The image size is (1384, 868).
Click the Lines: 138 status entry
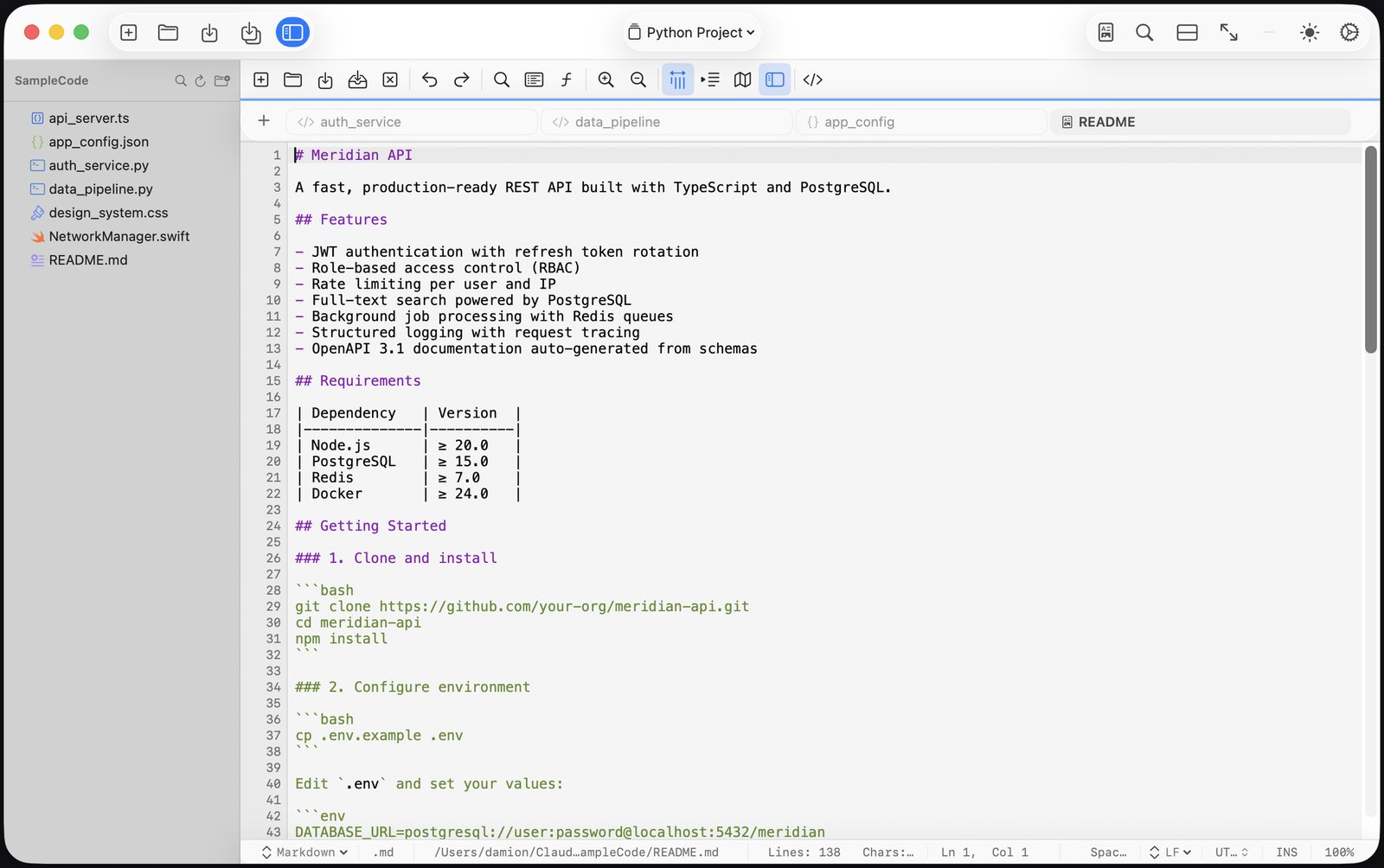[804, 852]
